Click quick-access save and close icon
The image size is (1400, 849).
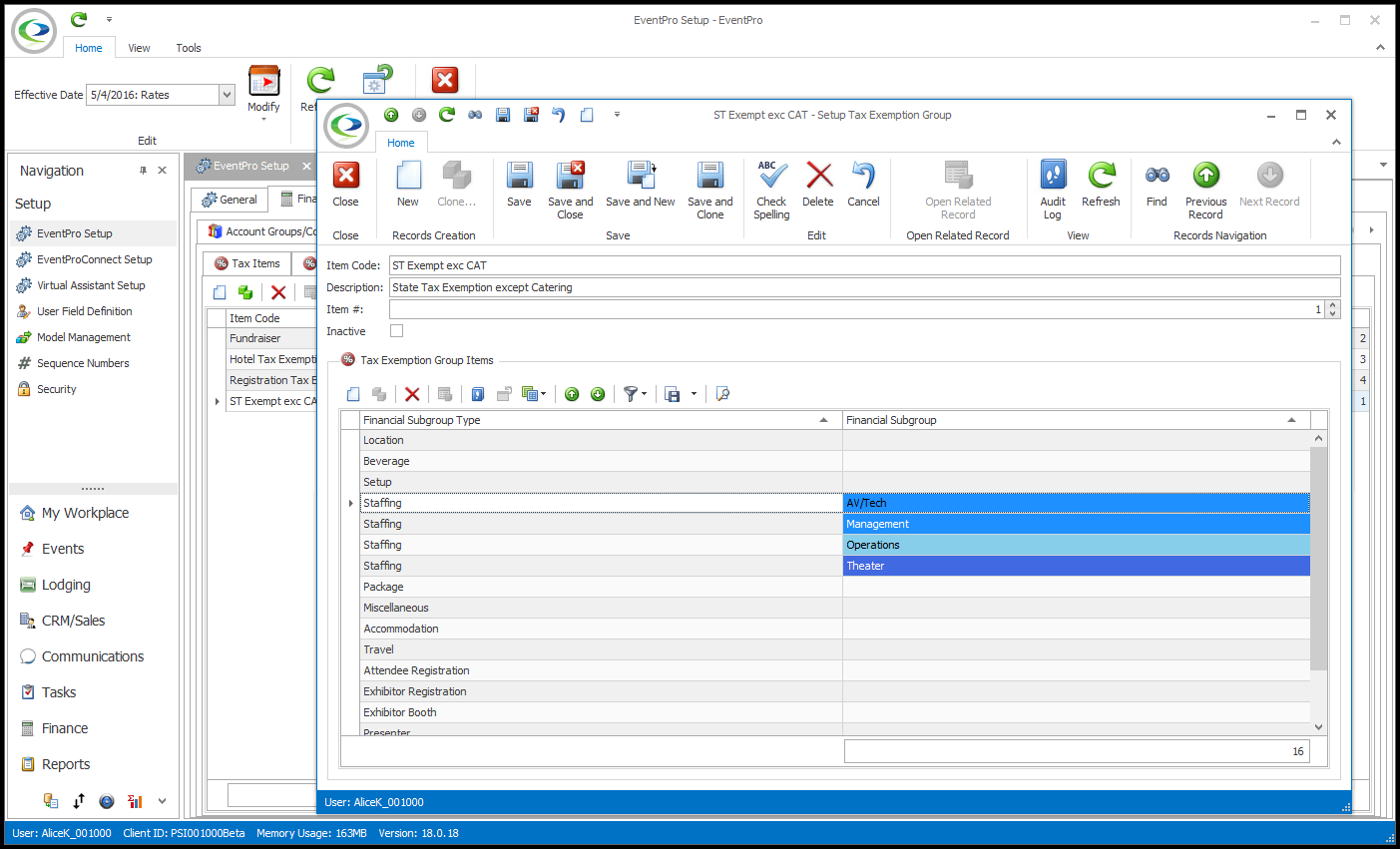[531, 115]
